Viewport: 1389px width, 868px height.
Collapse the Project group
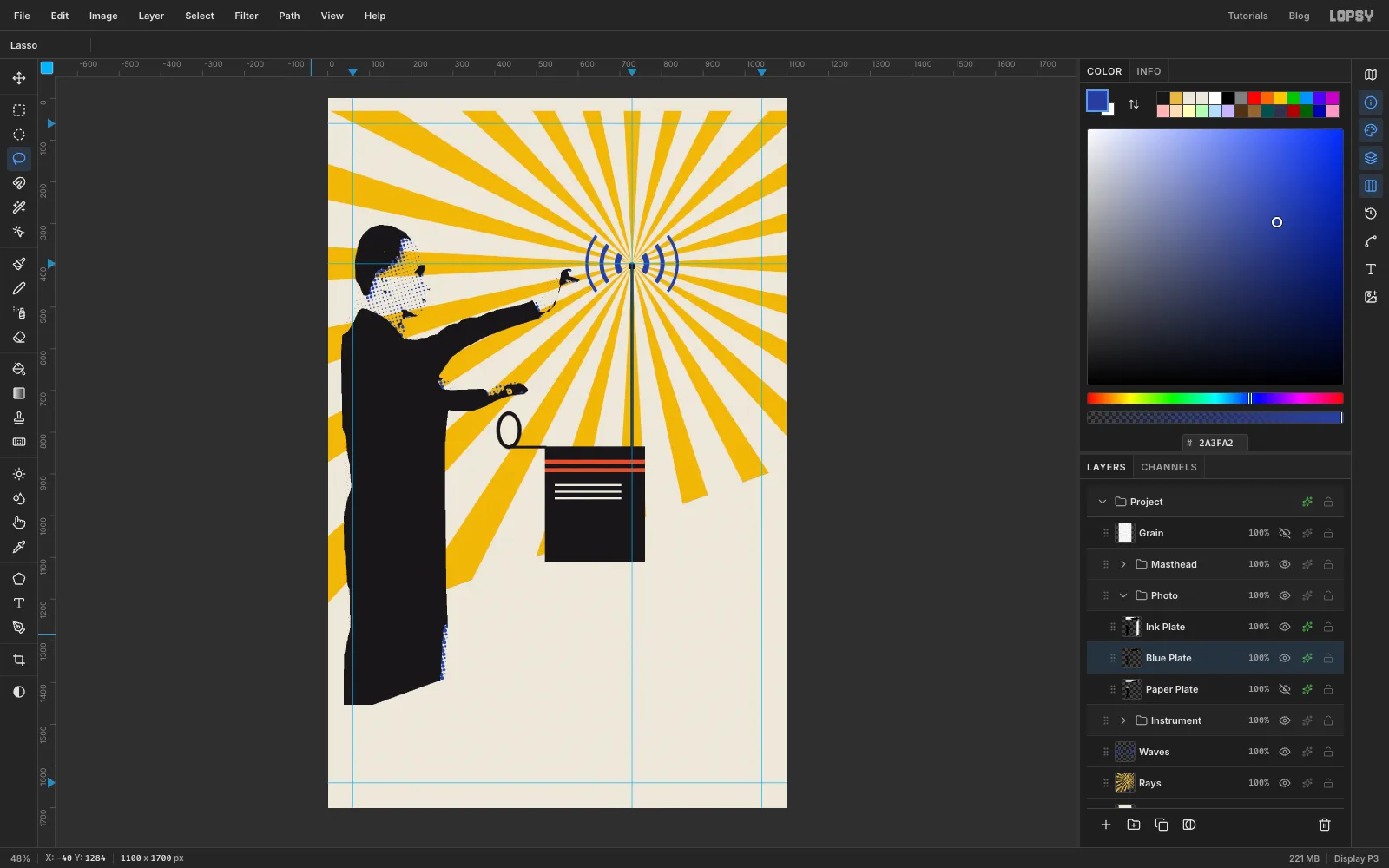pyautogui.click(x=1103, y=502)
